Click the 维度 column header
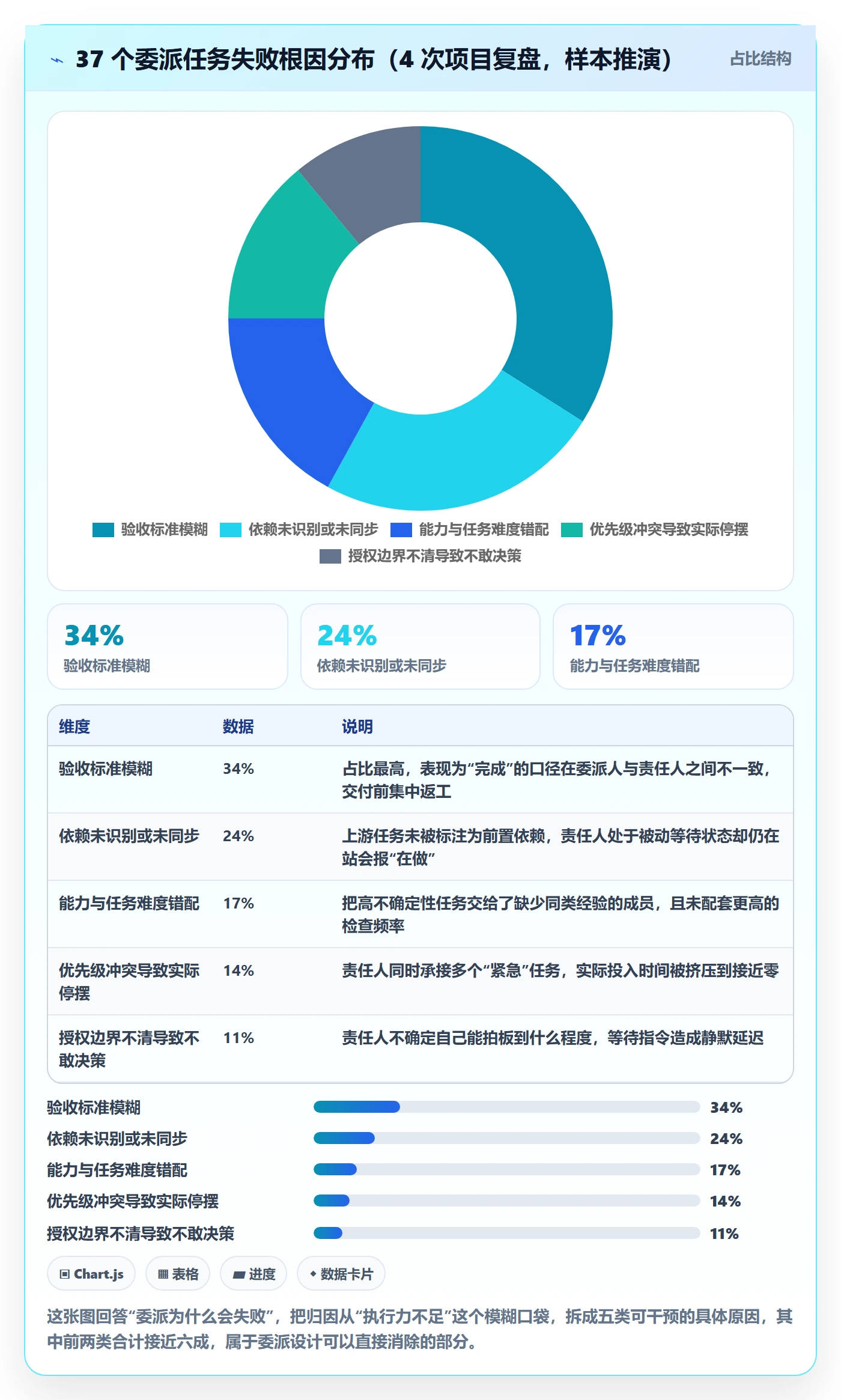Viewport: 841px width, 1400px height. 74,726
